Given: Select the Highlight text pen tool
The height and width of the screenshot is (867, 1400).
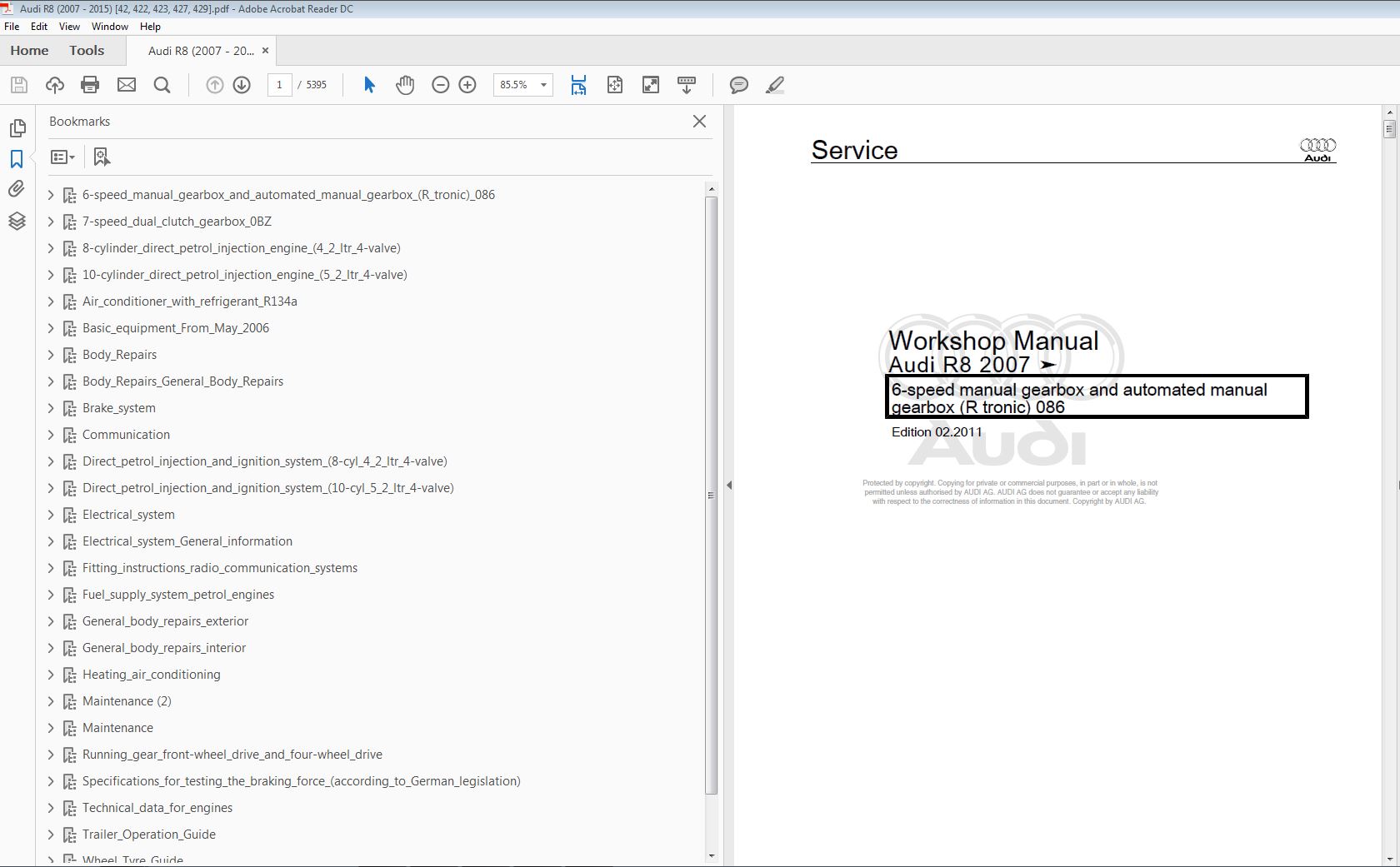Looking at the screenshot, I should [x=775, y=85].
